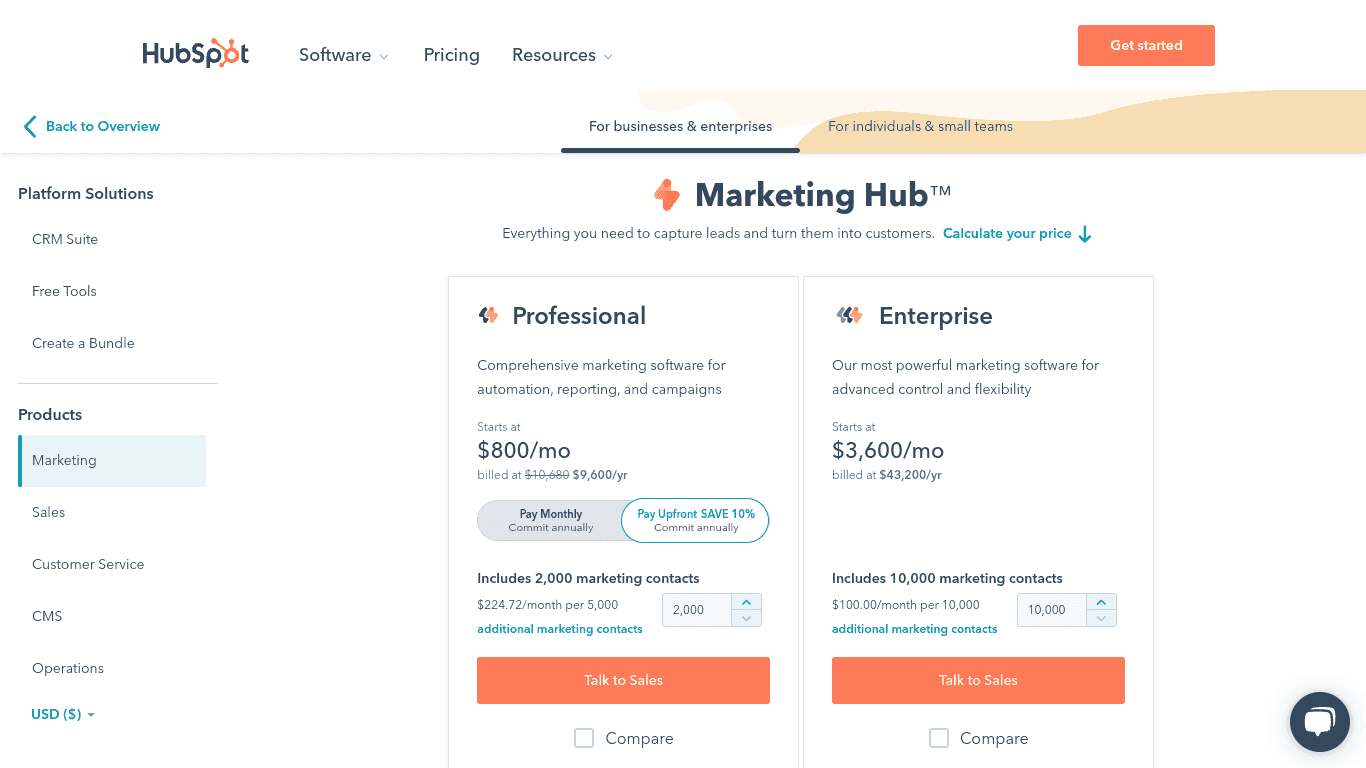
Task: Click the down arrow beside Calculate your price
Action: coord(1085,234)
